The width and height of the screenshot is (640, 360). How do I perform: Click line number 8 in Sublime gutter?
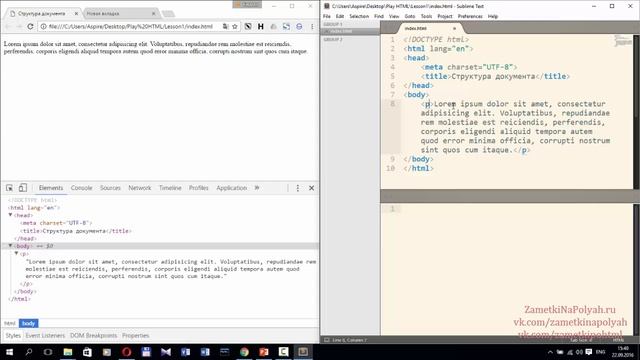coord(392,104)
